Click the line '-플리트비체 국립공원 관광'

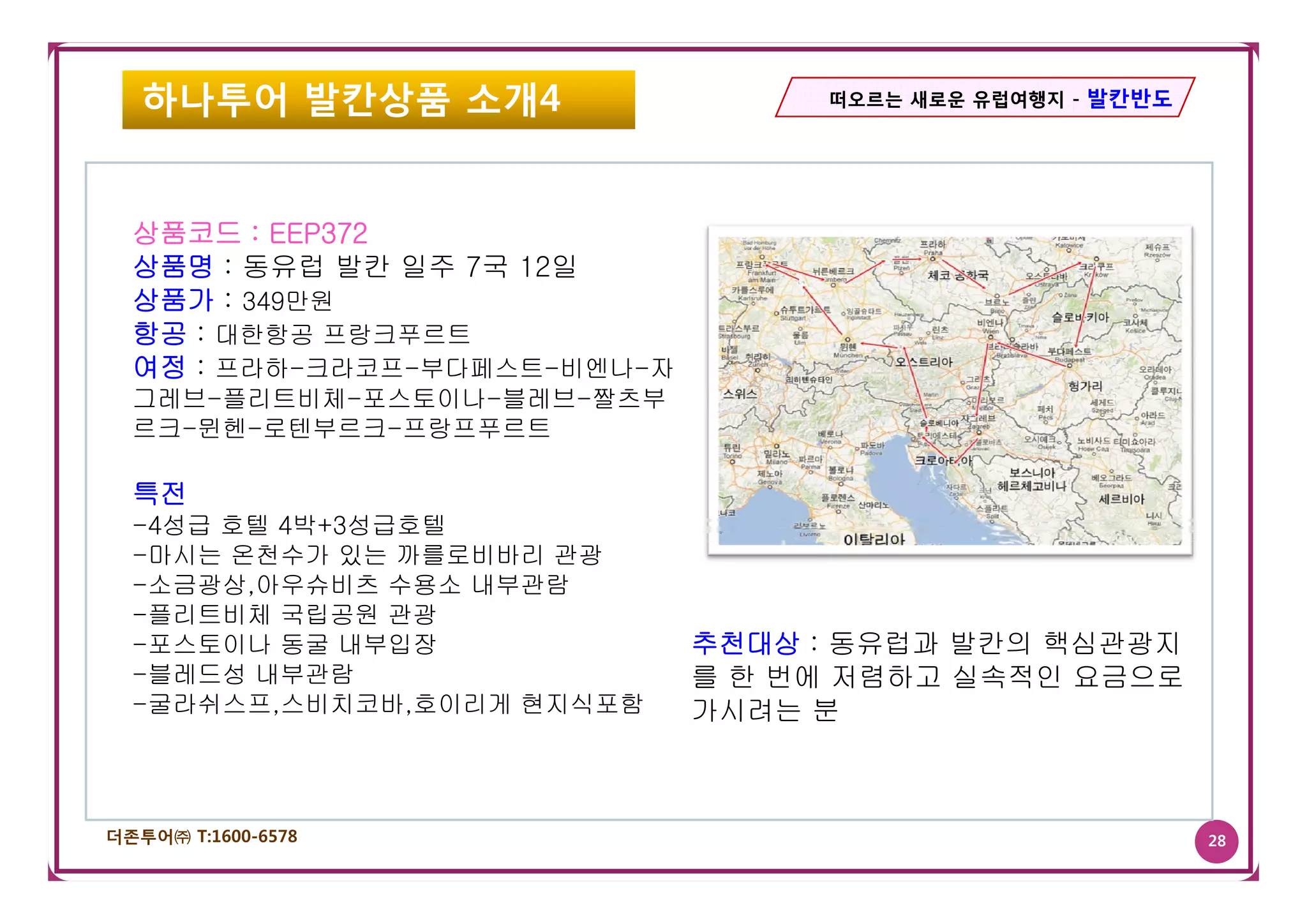[x=285, y=615]
